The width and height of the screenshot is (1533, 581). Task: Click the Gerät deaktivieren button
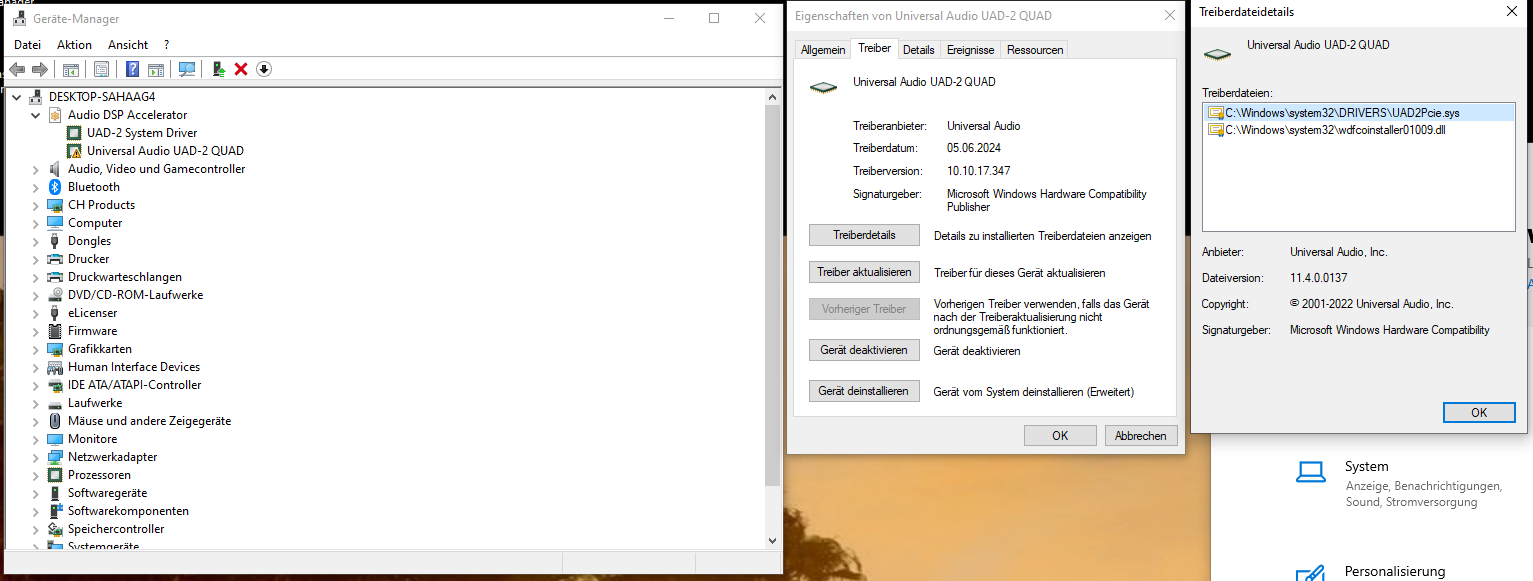tap(865, 350)
